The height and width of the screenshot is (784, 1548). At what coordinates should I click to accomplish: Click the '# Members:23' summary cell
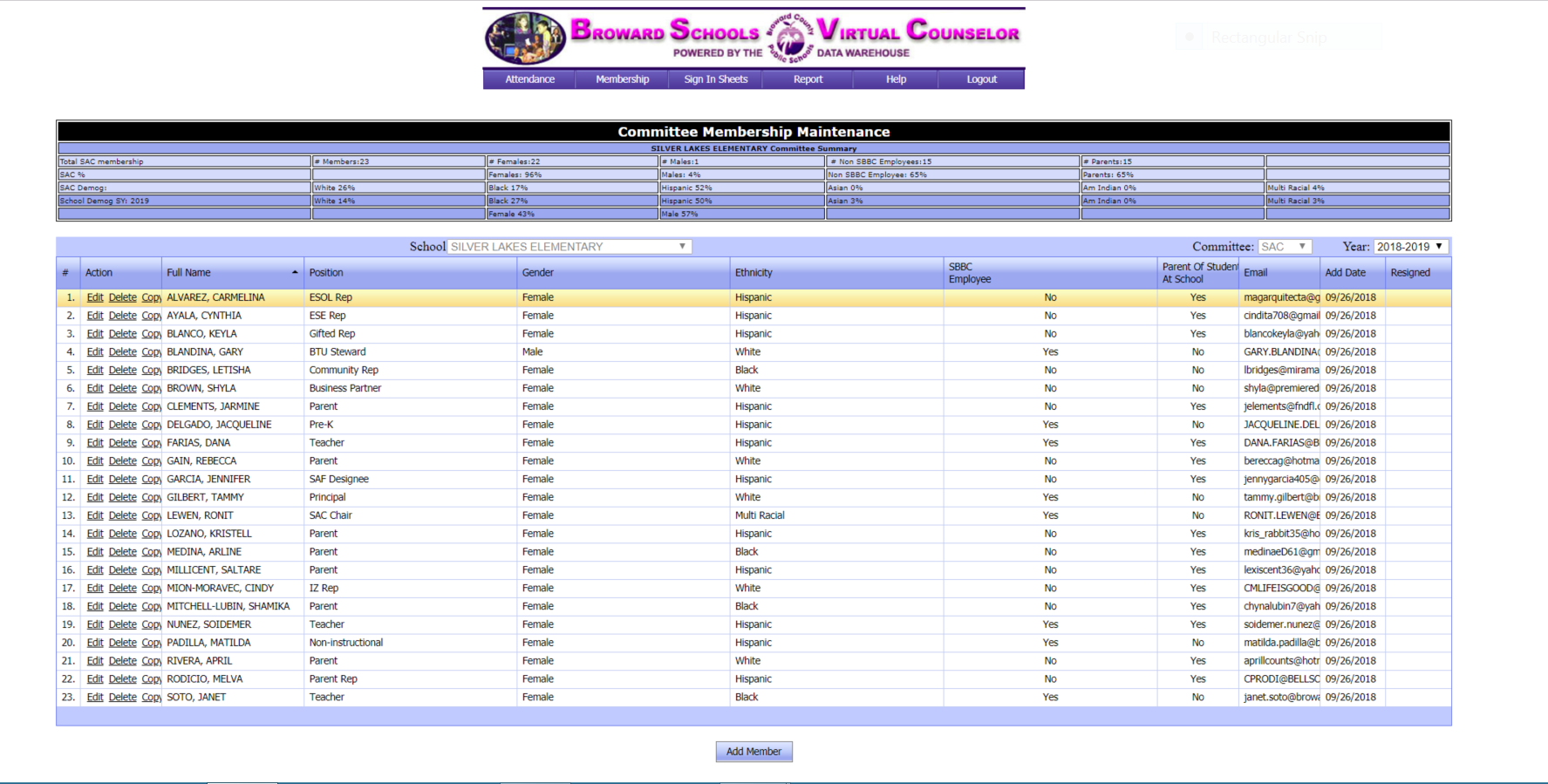coord(399,161)
